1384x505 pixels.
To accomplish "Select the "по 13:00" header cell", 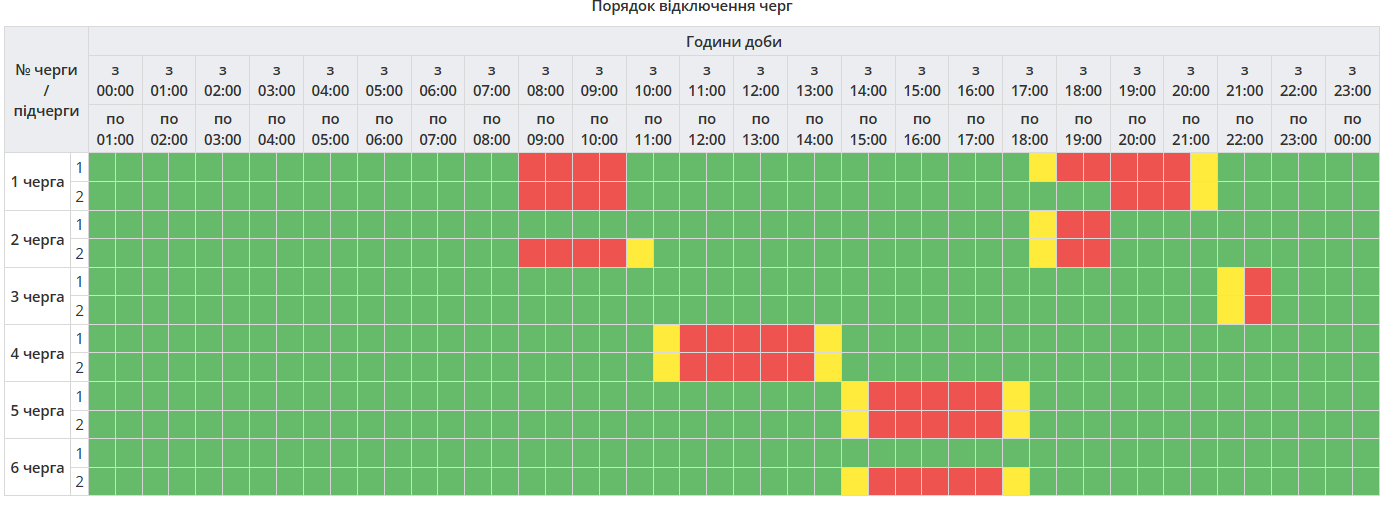I will (x=760, y=129).
